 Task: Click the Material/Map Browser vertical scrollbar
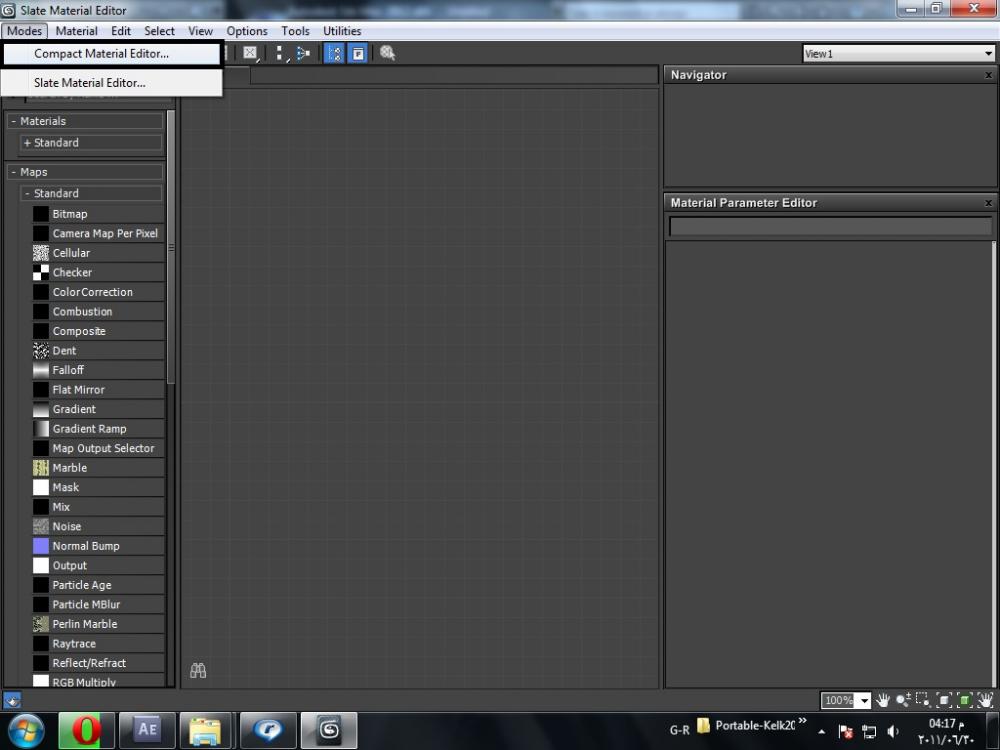[x=171, y=247]
